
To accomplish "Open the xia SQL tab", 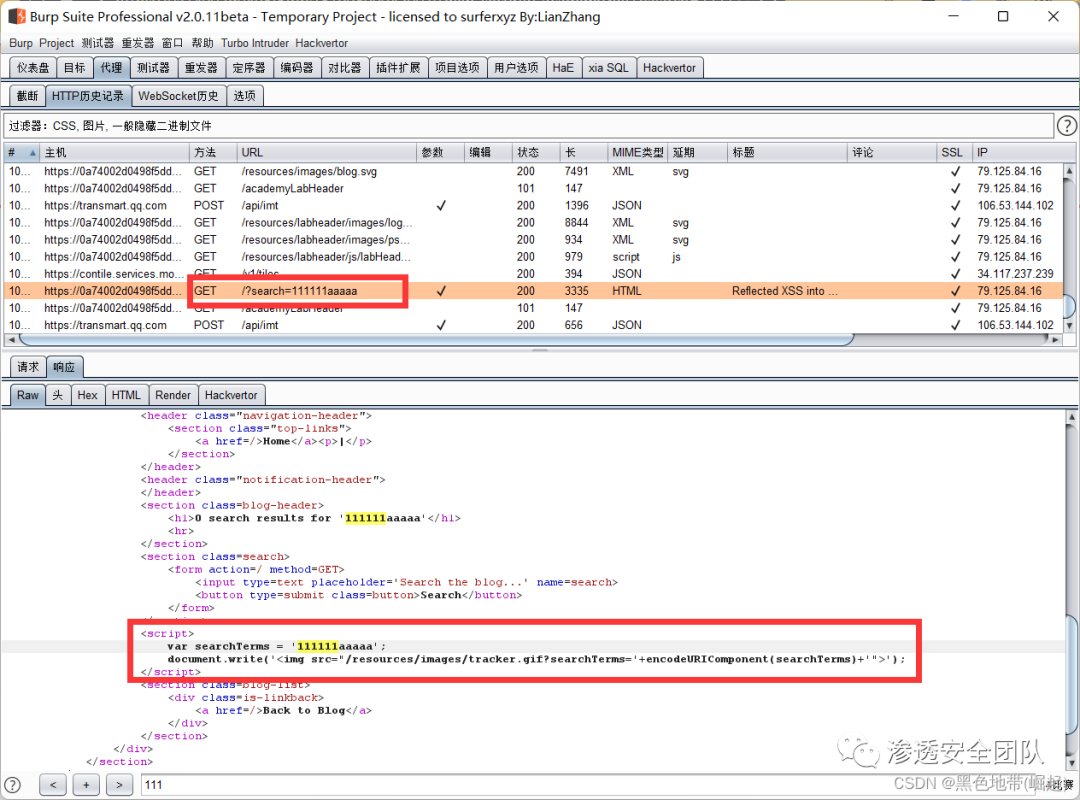I will [608, 68].
